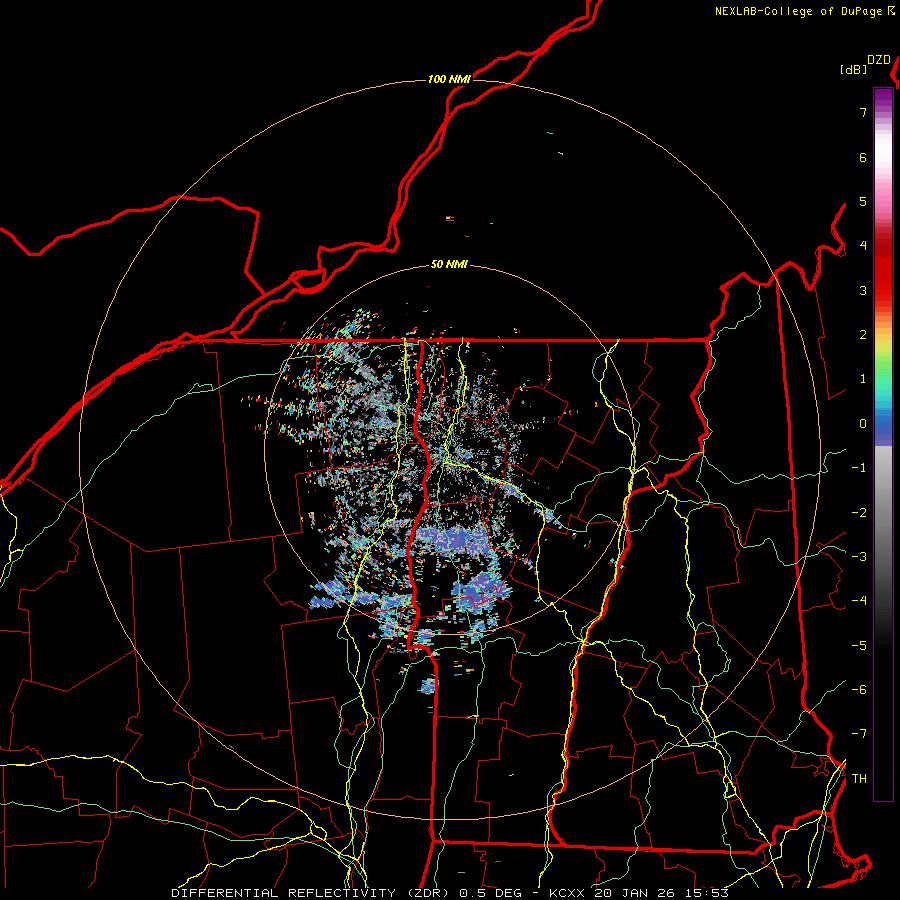This screenshot has width=900, height=900.
Task: Click the 4 value on color scale
Action: pyautogui.click(x=863, y=246)
